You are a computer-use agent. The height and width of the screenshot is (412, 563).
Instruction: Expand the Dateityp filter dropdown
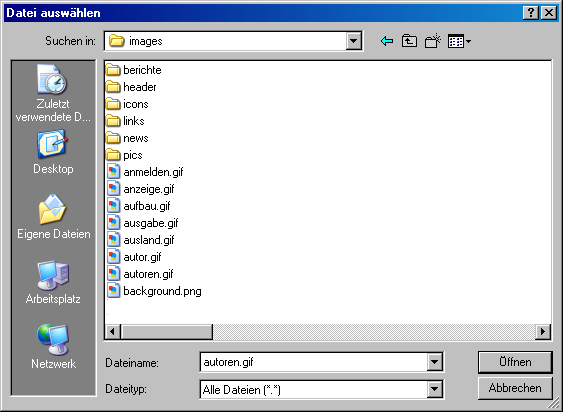[x=434, y=389]
